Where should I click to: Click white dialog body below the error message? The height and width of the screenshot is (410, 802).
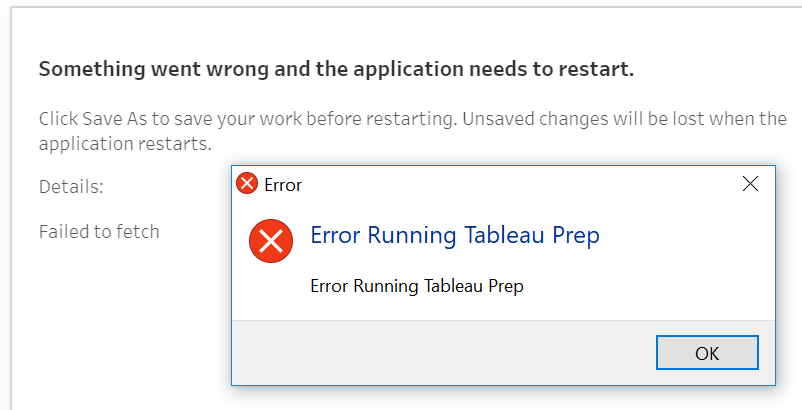pyautogui.click(x=500, y=307)
